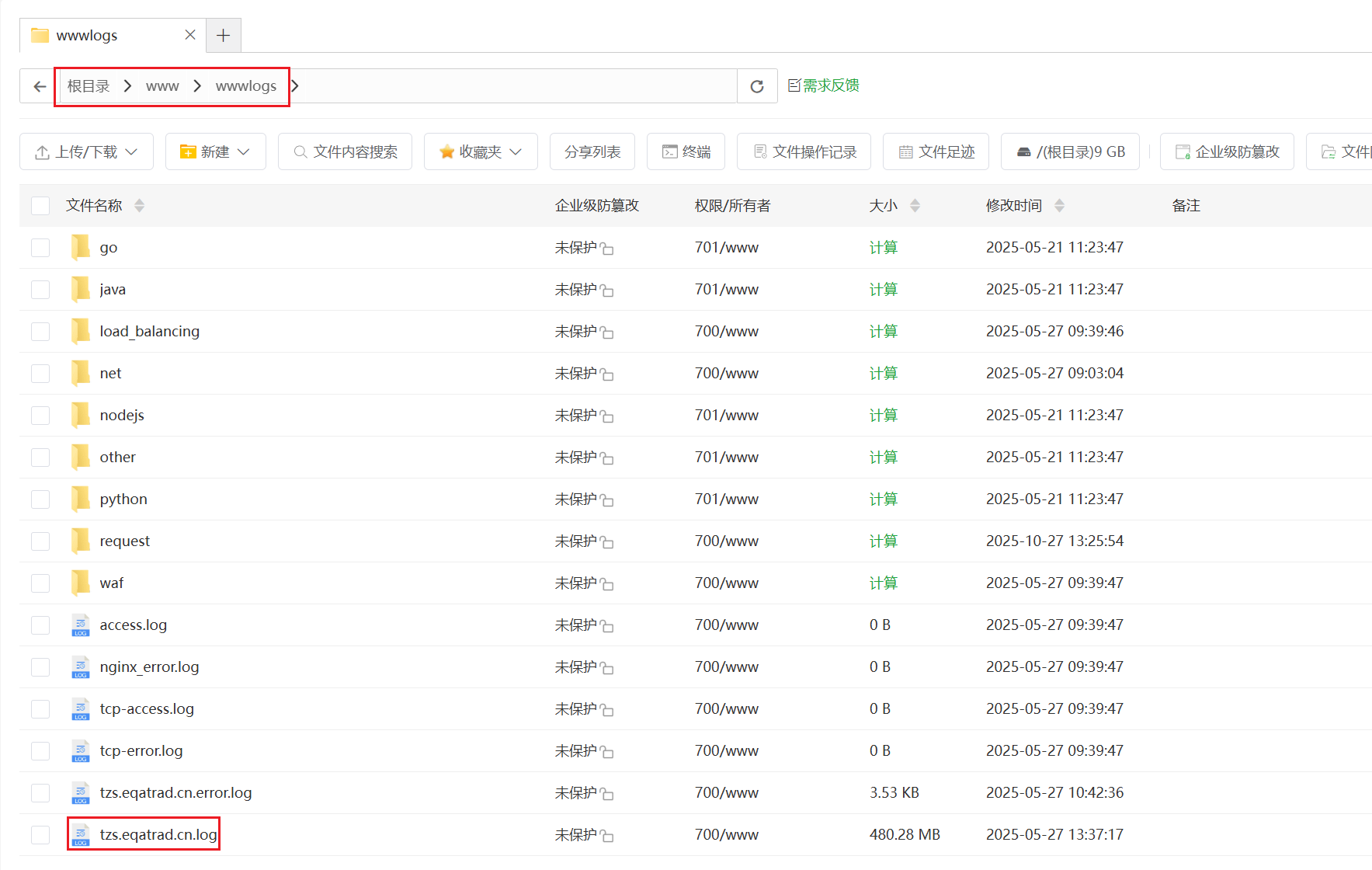The width and height of the screenshot is (1372, 870).
Task: Click the refresh icon beside path bar
Action: click(x=756, y=86)
